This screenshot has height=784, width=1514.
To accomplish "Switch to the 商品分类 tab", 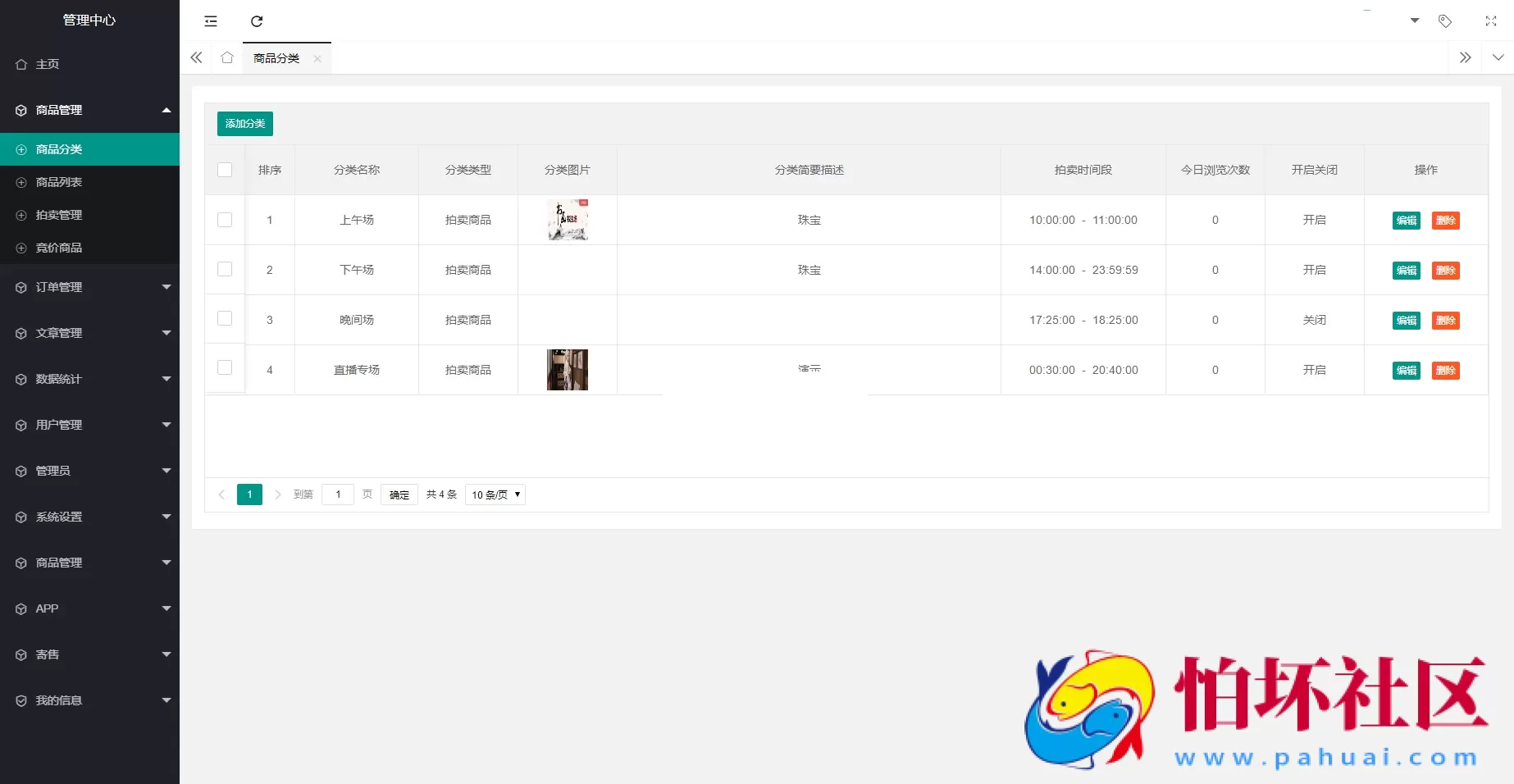I will tap(277, 58).
